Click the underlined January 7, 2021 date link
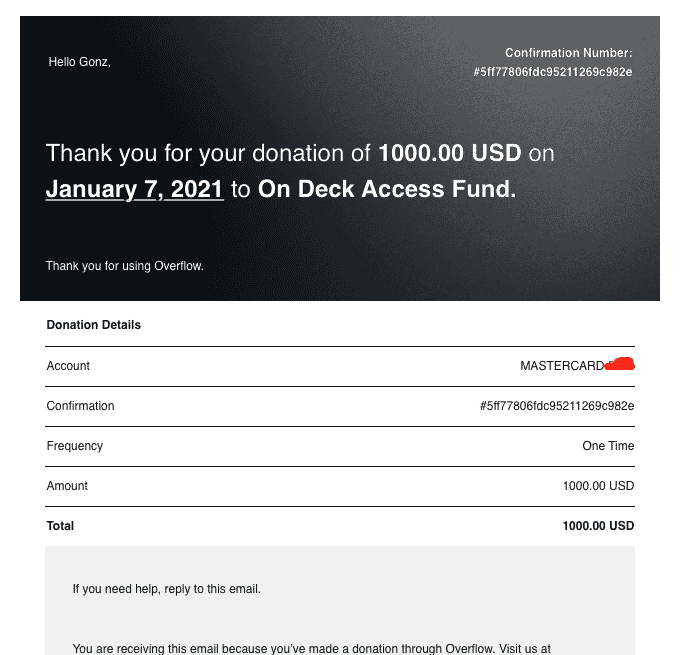This screenshot has height=655, width=681. [135, 189]
